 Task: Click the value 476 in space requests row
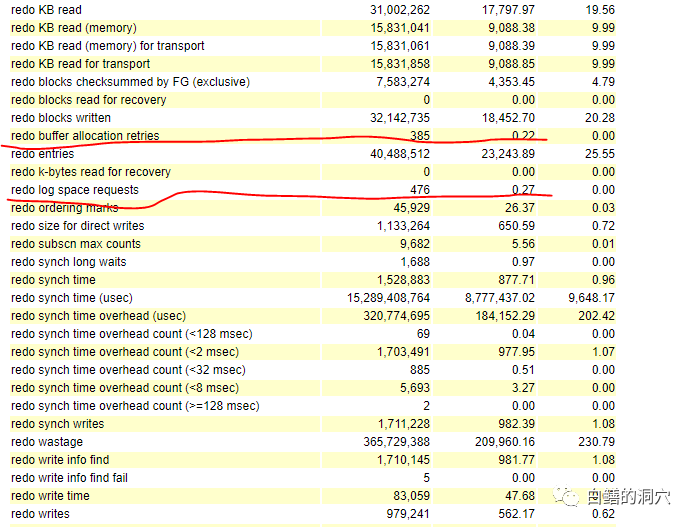[x=419, y=190]
